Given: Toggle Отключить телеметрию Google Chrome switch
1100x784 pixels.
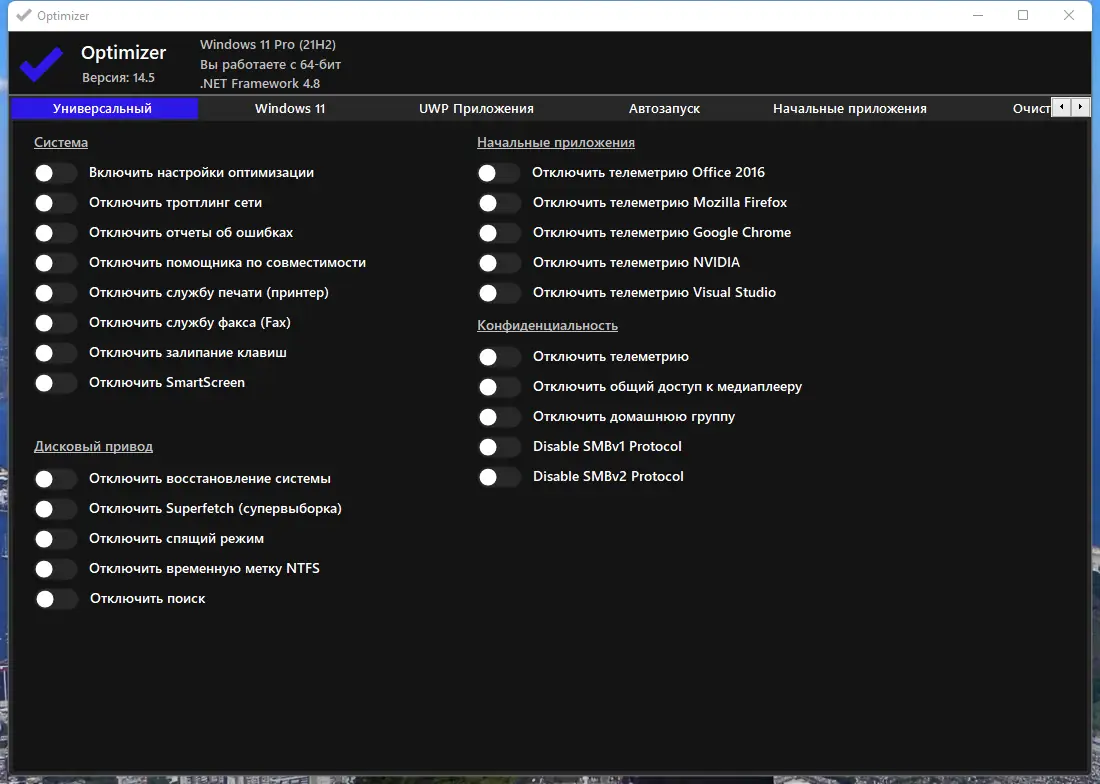Looking at the screenshot, I should click(499, 233).
